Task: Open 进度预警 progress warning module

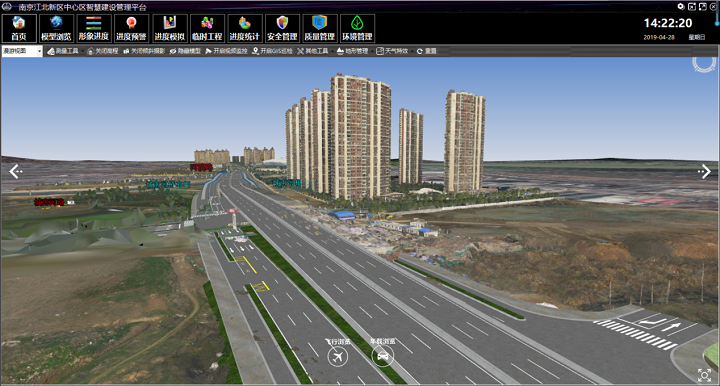Action: pos(131,28)
